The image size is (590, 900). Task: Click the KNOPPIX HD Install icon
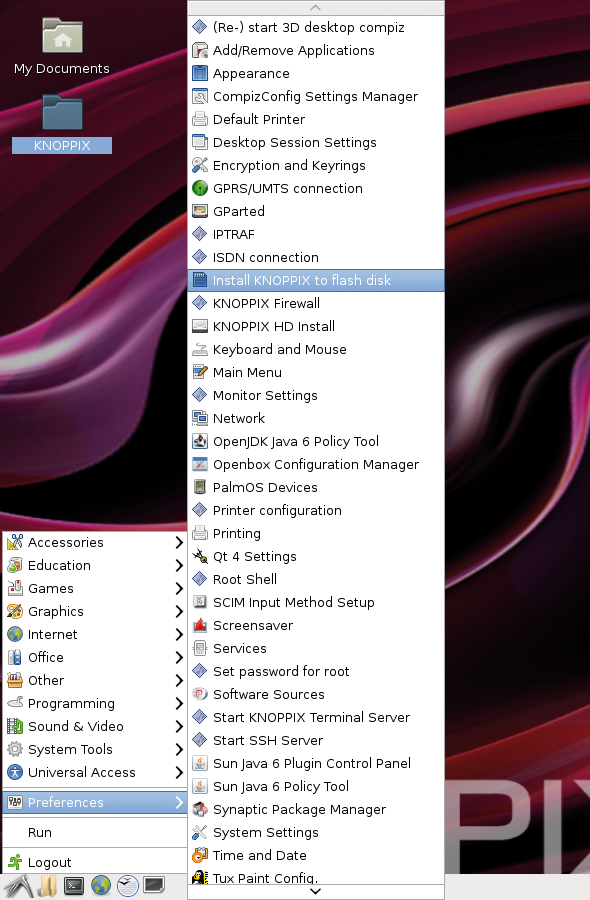click(200, 326)
